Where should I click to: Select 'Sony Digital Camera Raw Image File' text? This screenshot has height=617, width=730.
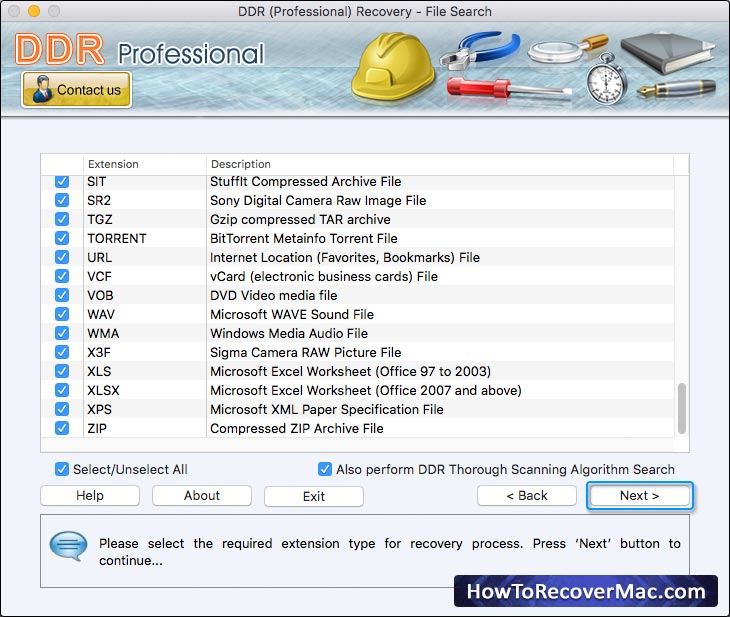click(318, 200)
